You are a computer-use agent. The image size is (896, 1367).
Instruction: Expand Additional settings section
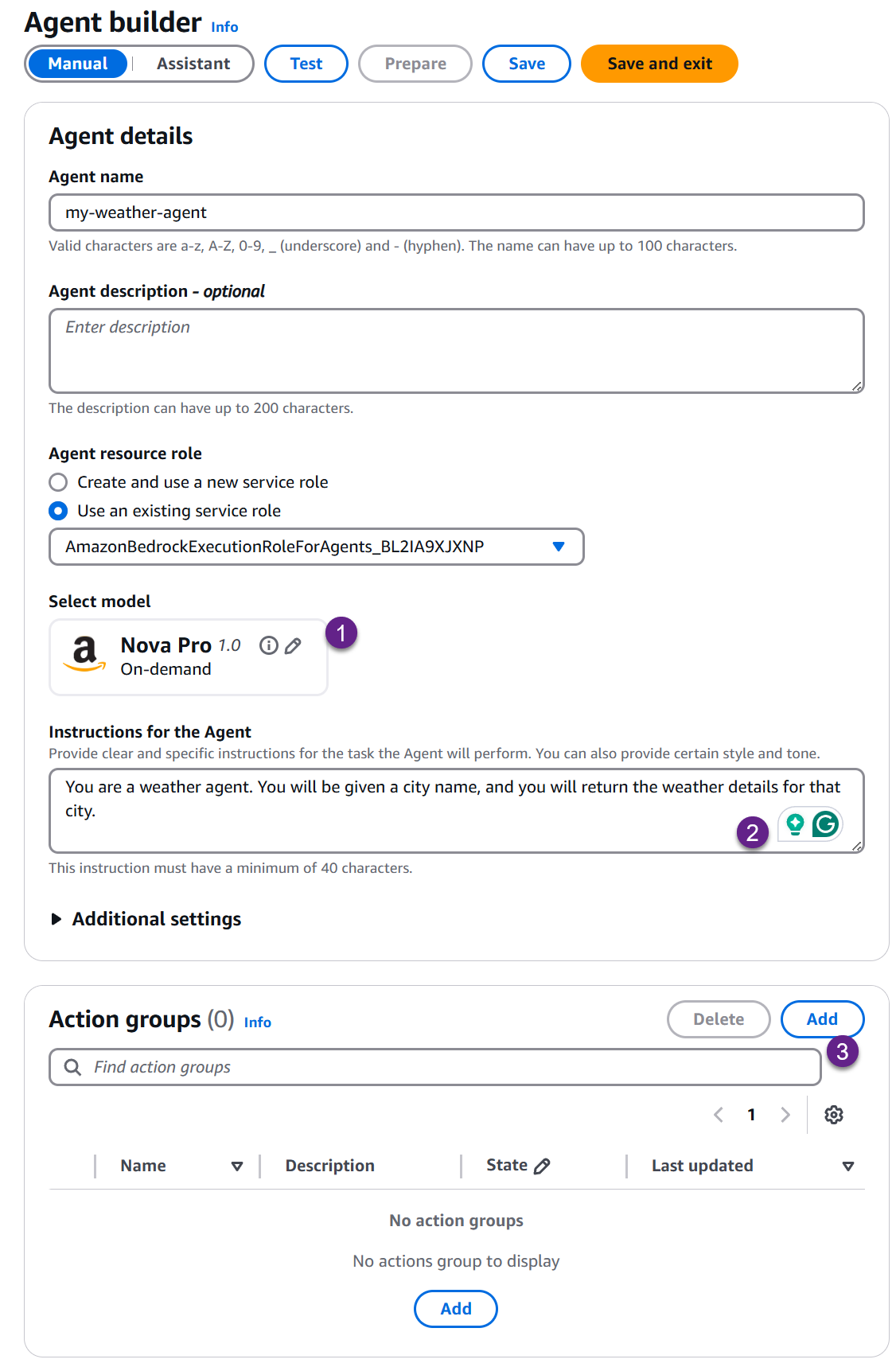56,919
